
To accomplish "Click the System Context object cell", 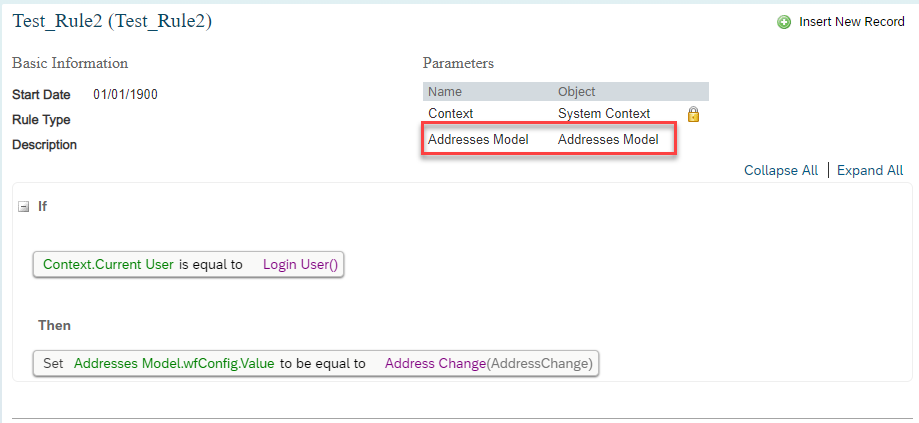I will click(604, 114).
